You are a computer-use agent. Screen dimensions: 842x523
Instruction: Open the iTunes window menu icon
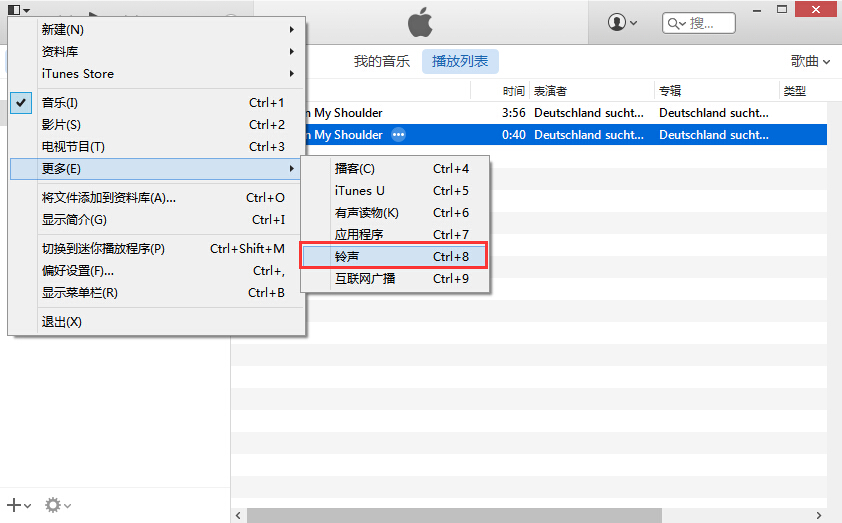(x=18, y=10)
